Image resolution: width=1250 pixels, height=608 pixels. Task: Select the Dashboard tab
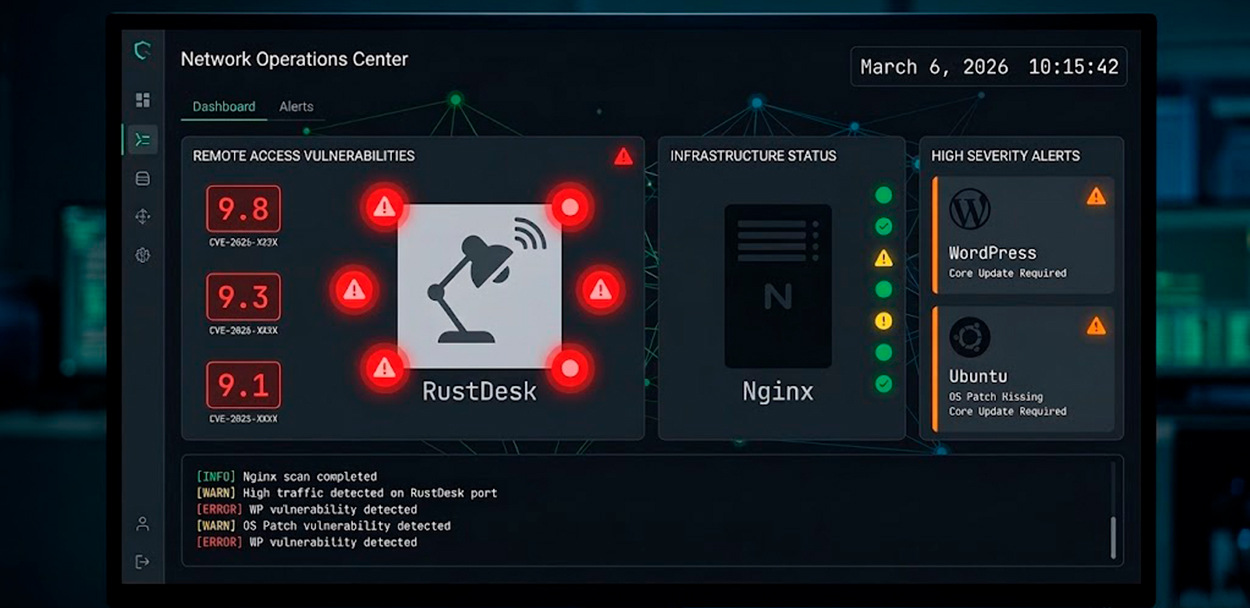click(x=223, y=106)
